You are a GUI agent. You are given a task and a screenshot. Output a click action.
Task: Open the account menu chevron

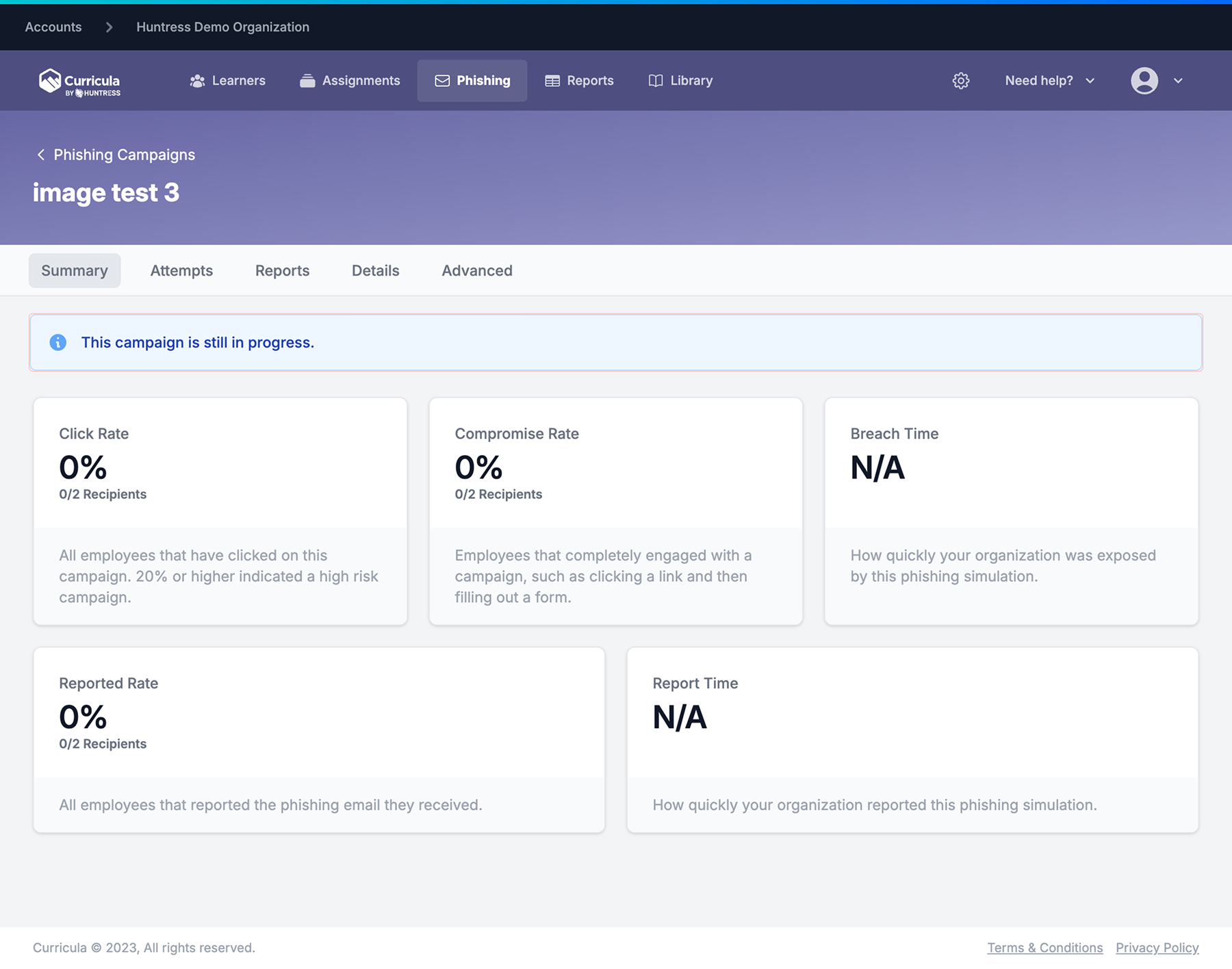pos(1178,81)
